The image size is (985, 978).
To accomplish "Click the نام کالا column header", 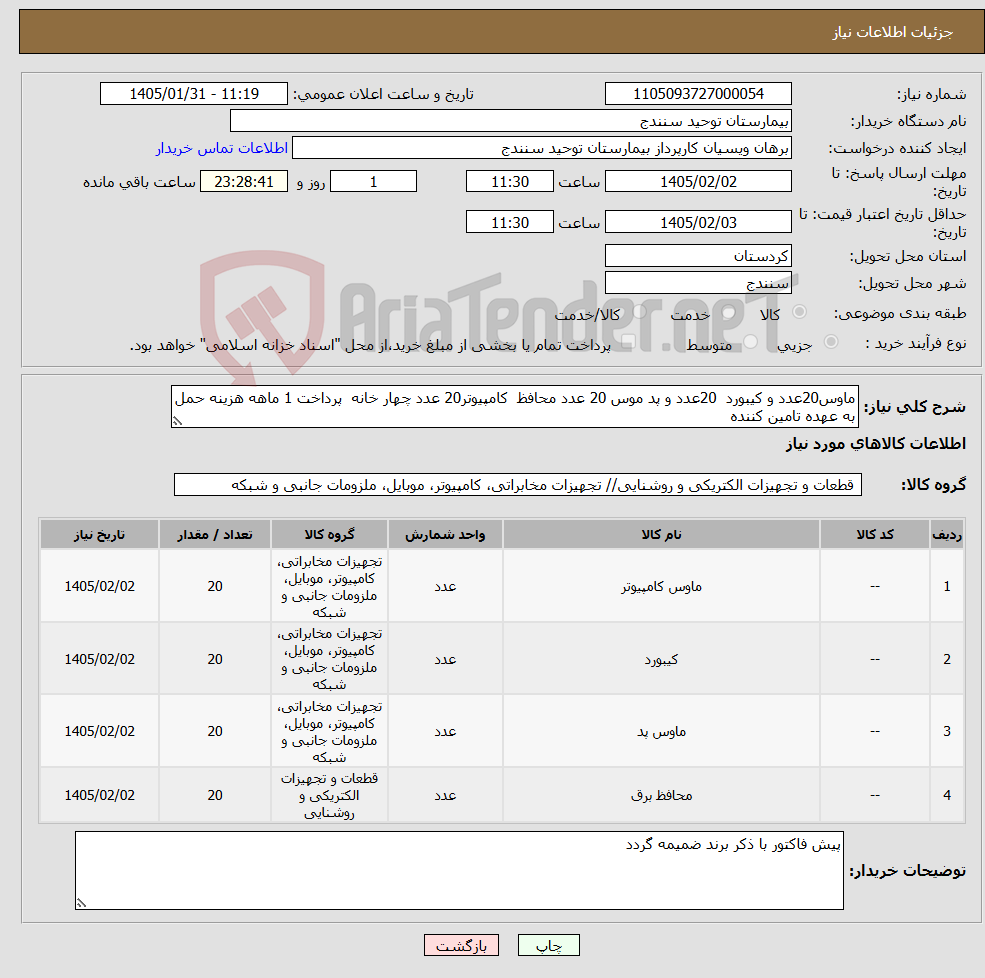I will pyautogui.click(x=661, y=535).
